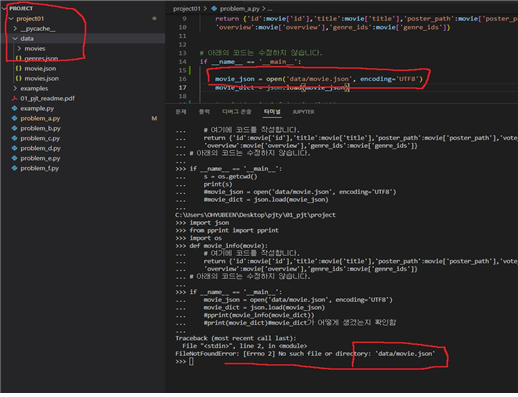Click line number 14 in the editor
The image size is (518, 397).
182,62
